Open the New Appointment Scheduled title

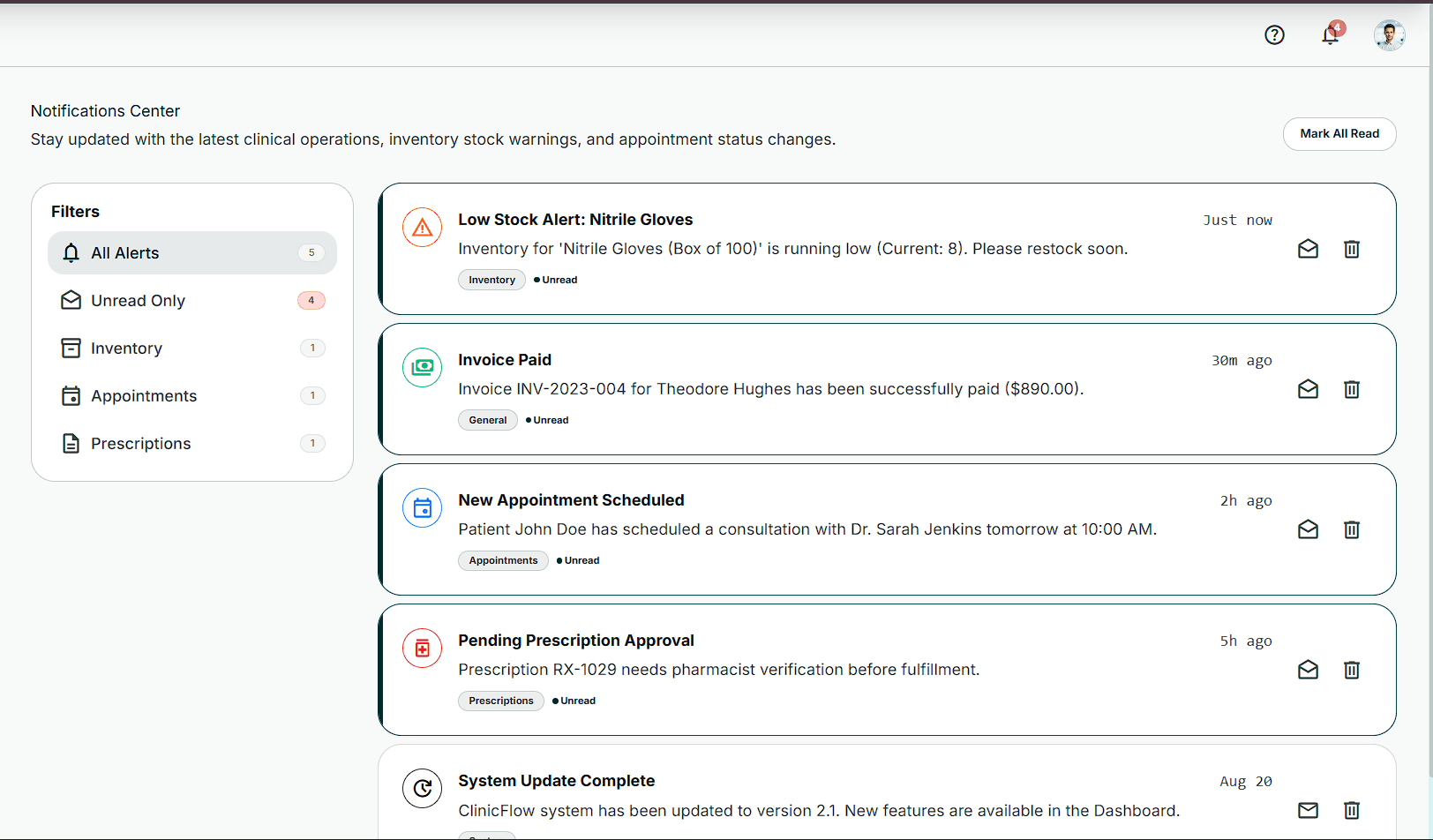571,500
